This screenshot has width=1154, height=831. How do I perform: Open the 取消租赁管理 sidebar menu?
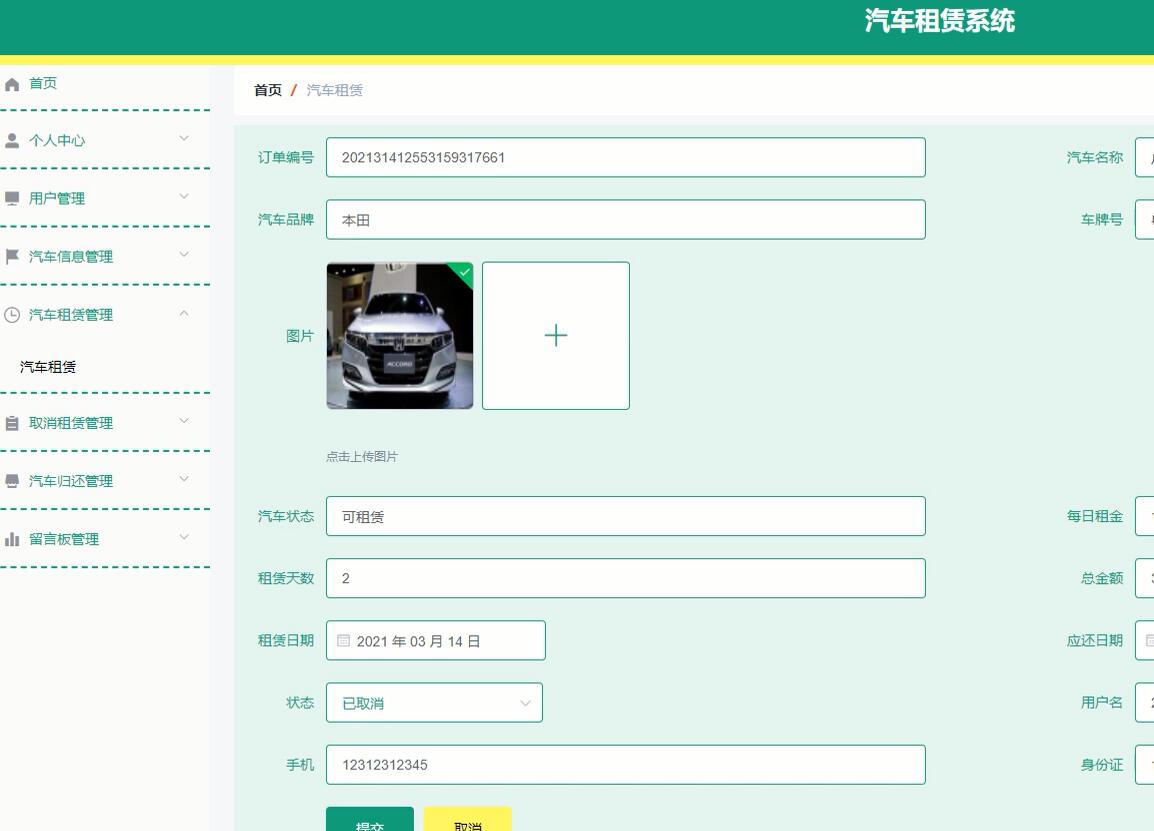[x=71, y=423]
